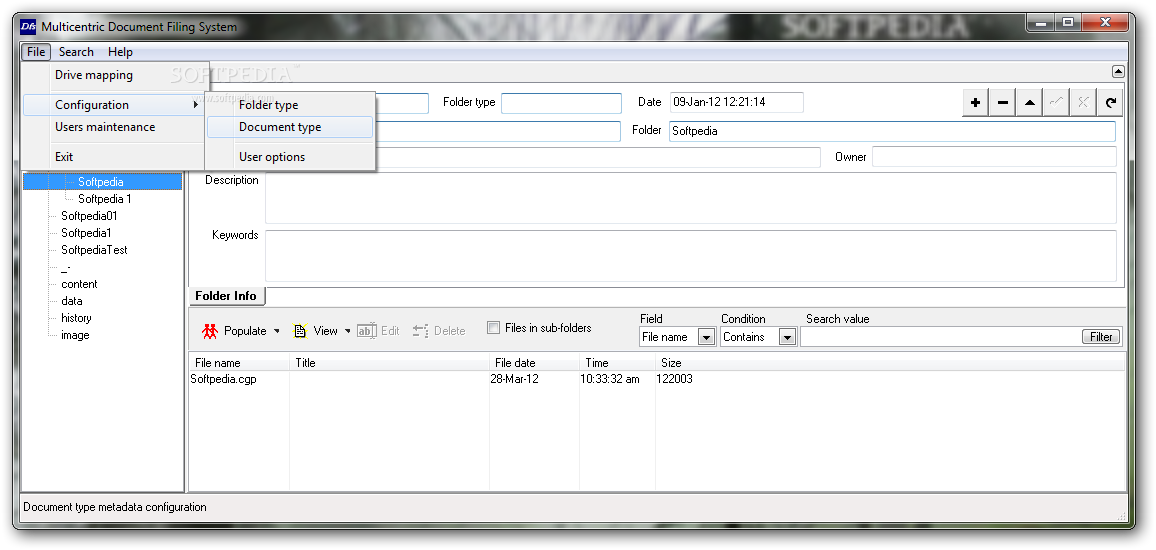Click the status bar text about Document type metadata
Viewport: 1156px width, 550px height.
point(115,507)
